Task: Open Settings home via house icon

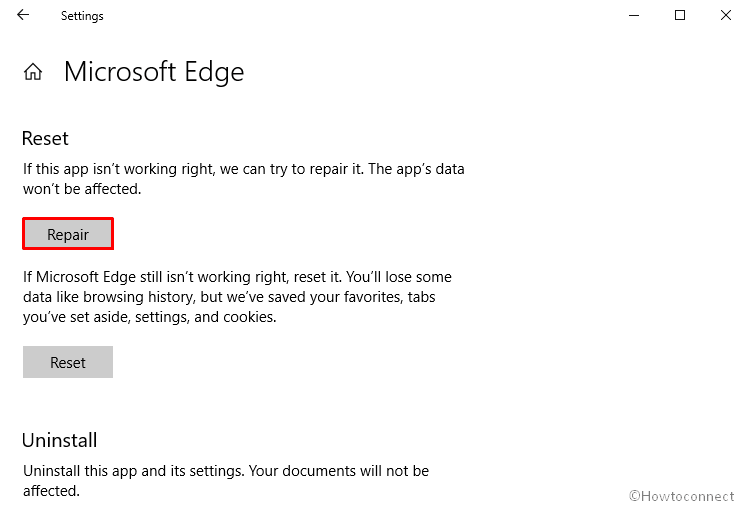Action: coord(33,72)
